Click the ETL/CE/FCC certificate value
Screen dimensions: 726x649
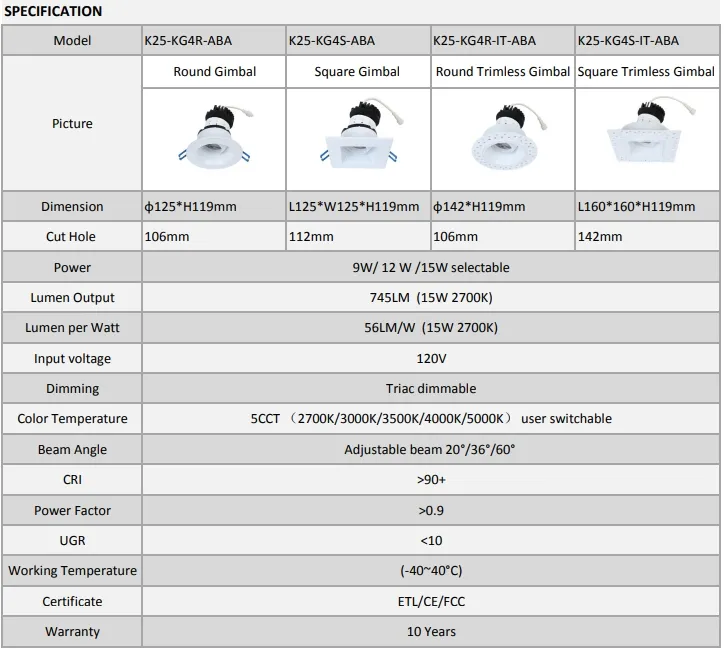(x=430, y=602)
